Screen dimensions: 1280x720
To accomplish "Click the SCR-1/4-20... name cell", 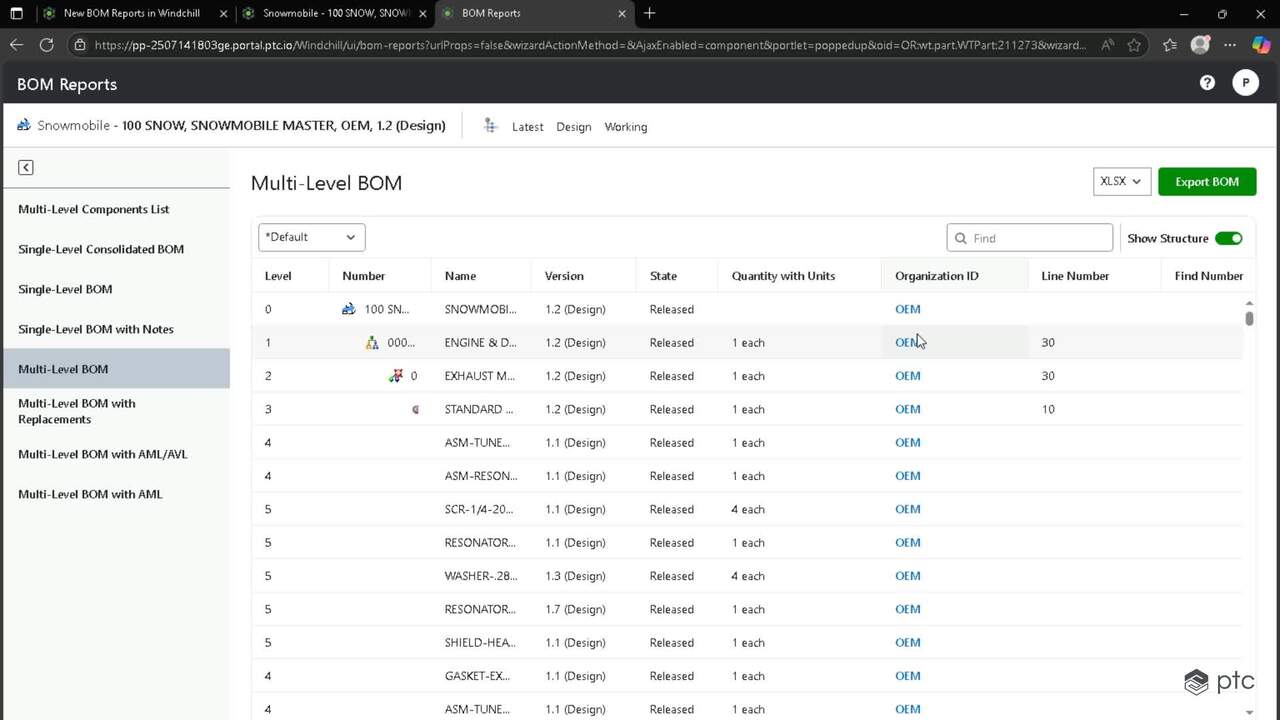I will click(479, 509).
